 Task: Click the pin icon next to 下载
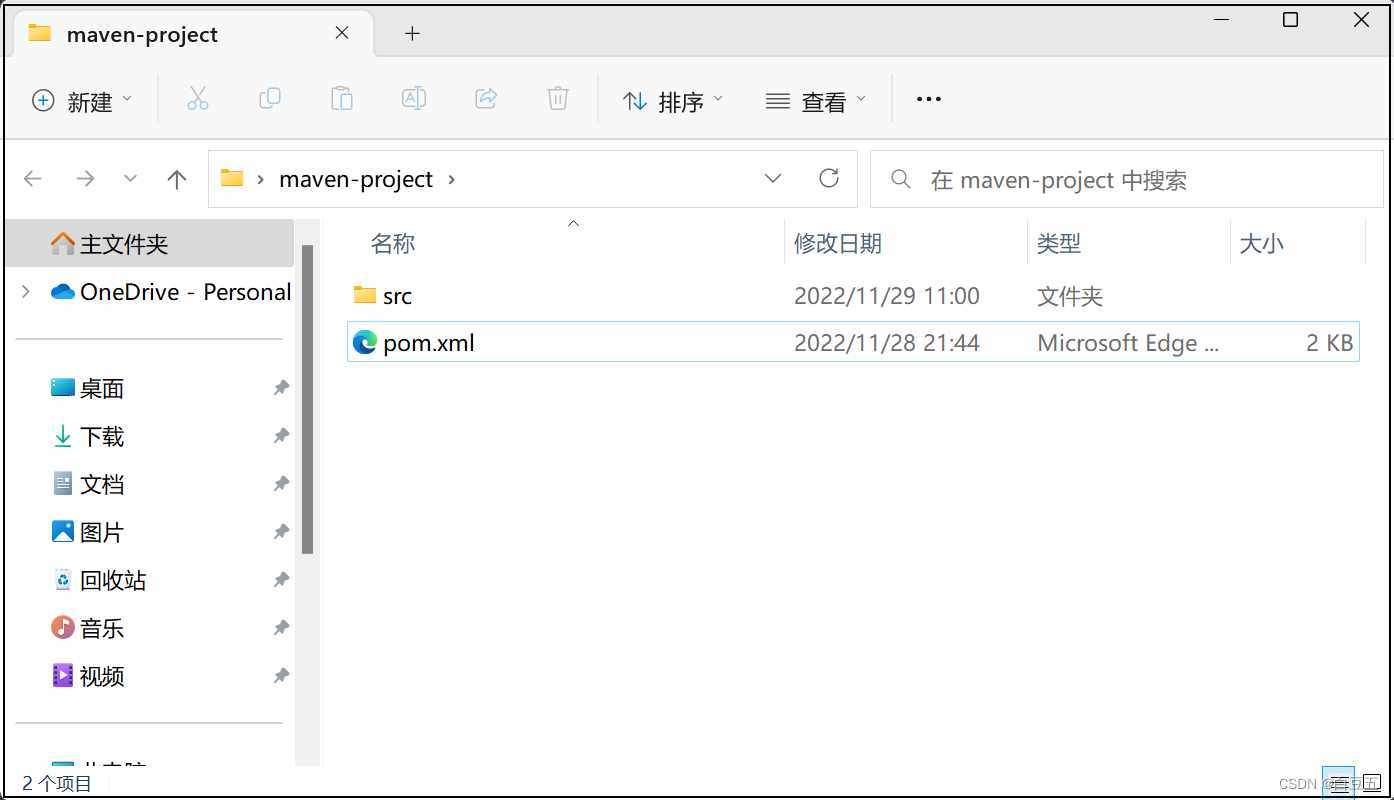(x=281, y=436)
